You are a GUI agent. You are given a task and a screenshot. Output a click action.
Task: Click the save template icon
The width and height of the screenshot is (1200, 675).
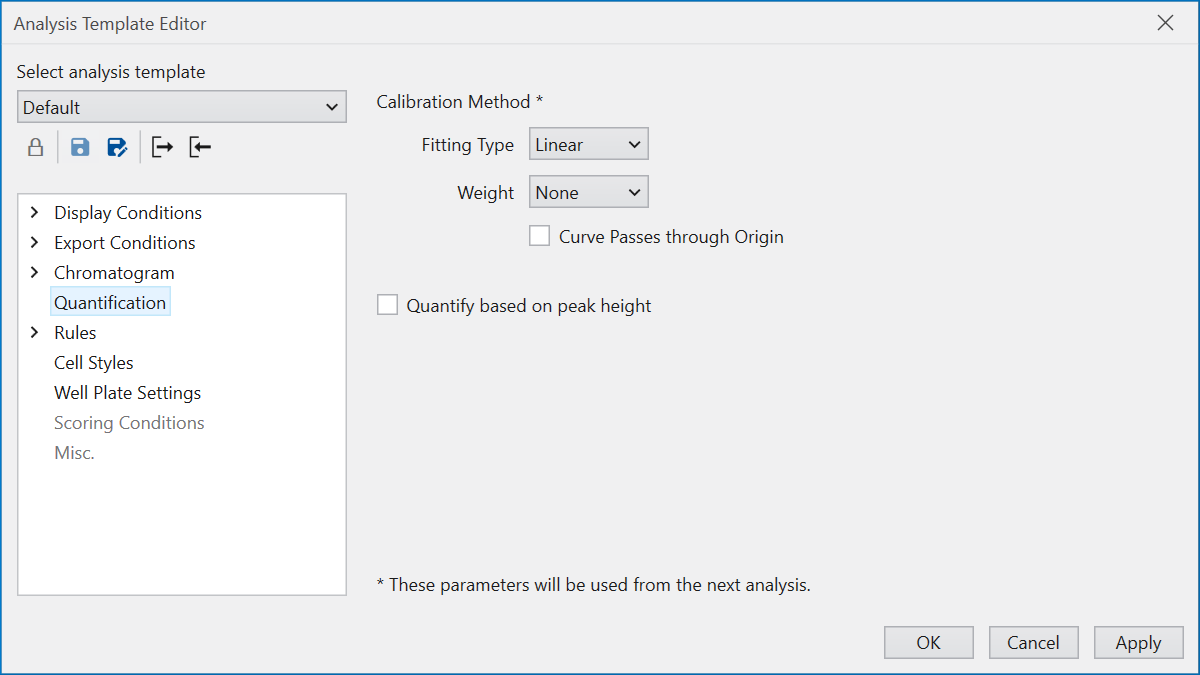click(x=80, y=148)
